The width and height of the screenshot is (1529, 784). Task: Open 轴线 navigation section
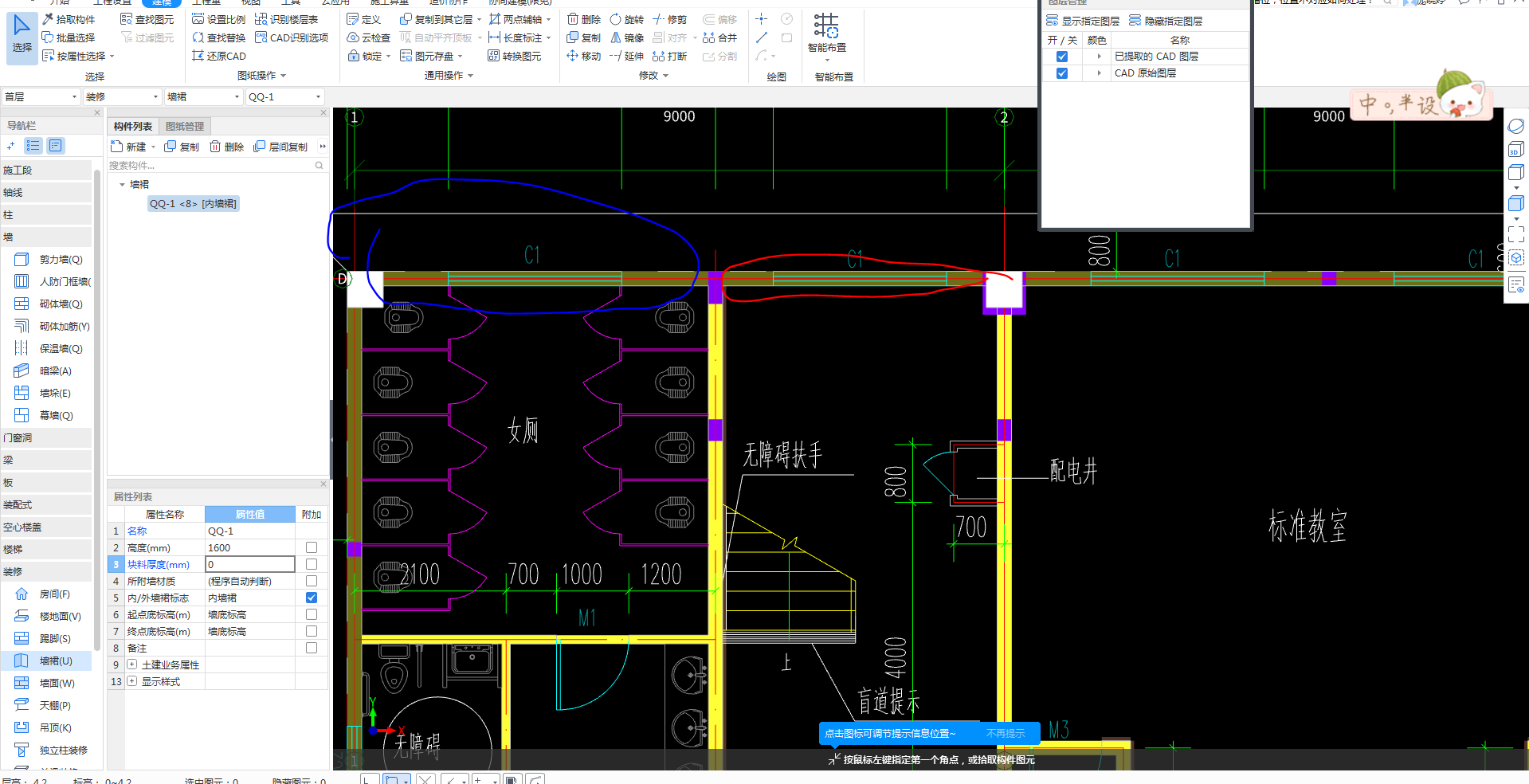click(x=46, y=192)
